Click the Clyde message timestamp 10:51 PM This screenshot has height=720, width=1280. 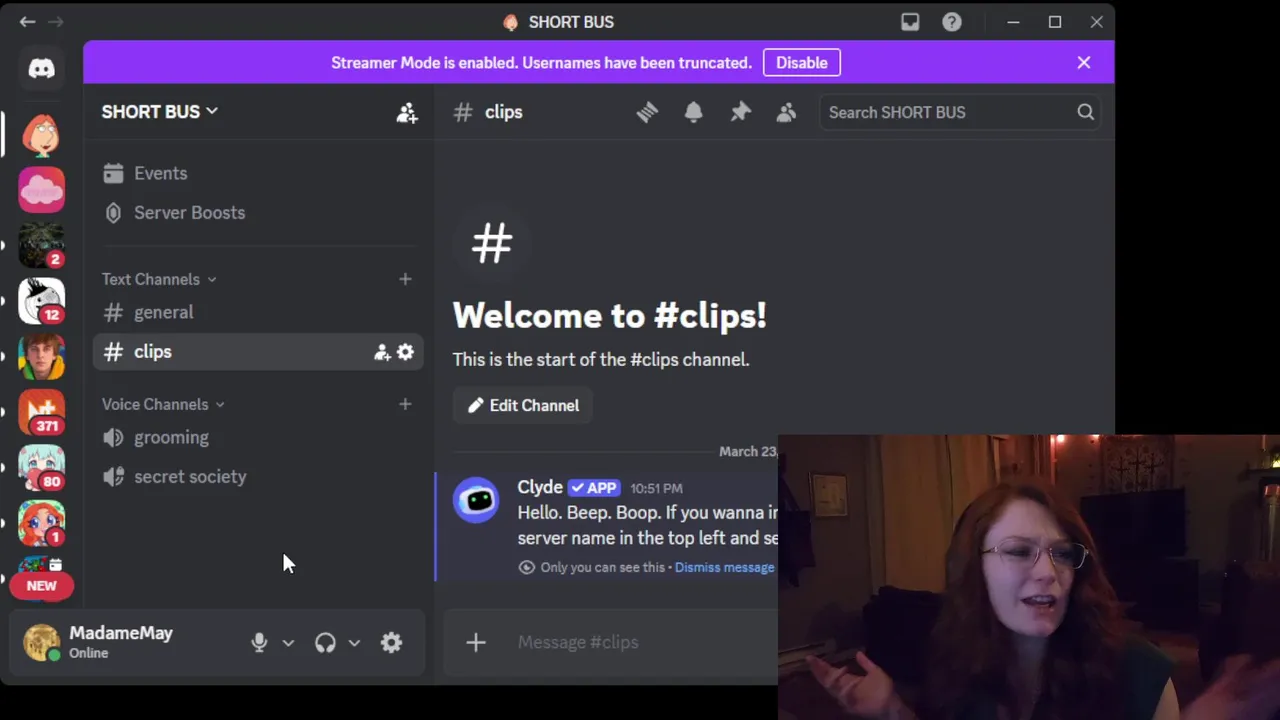coord(656,488)
